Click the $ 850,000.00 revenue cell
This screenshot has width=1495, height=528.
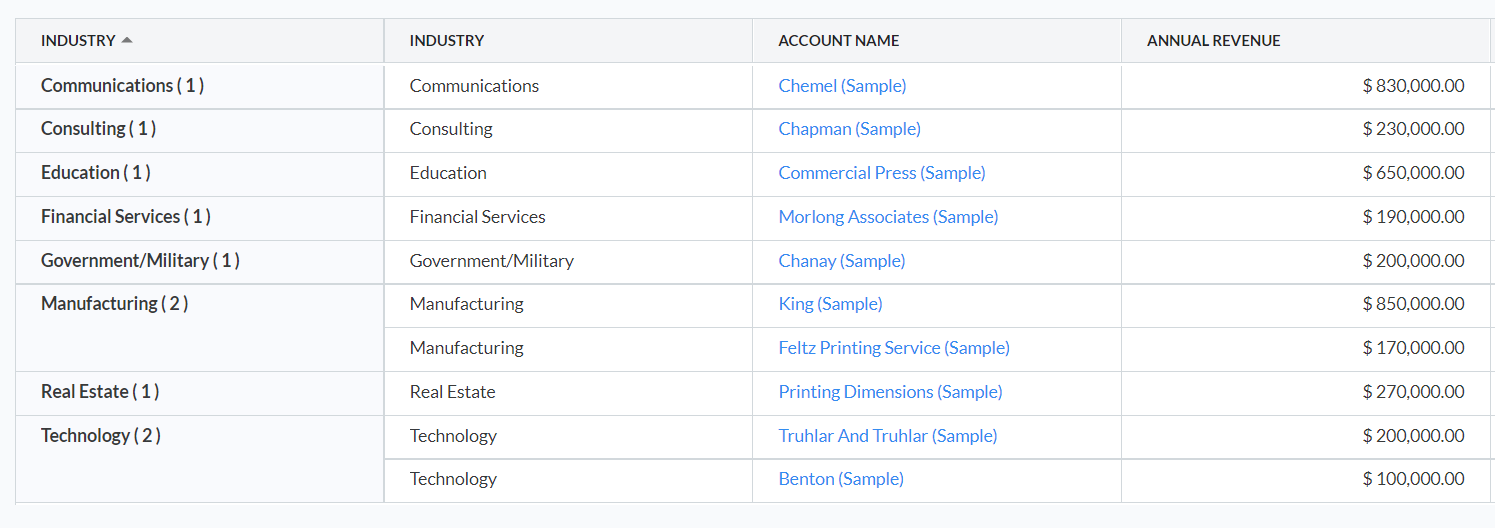click(x=1413, y=304)
